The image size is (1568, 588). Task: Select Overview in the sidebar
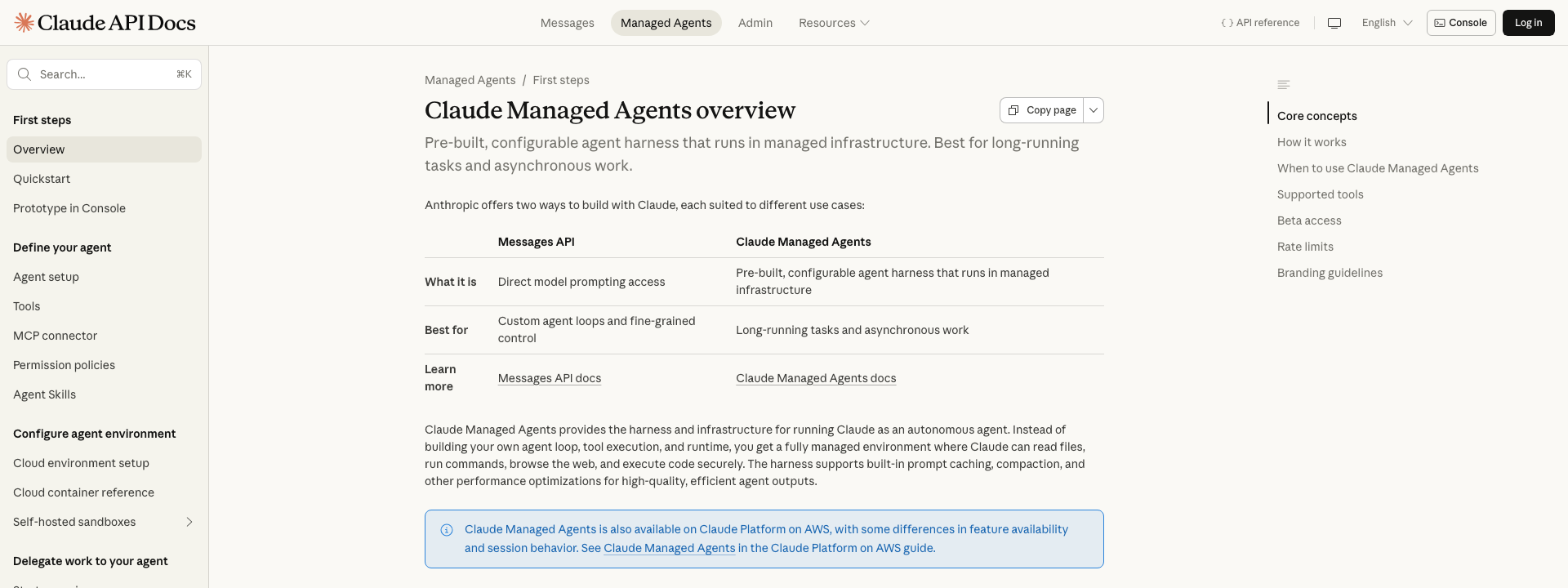click(104, 149)
